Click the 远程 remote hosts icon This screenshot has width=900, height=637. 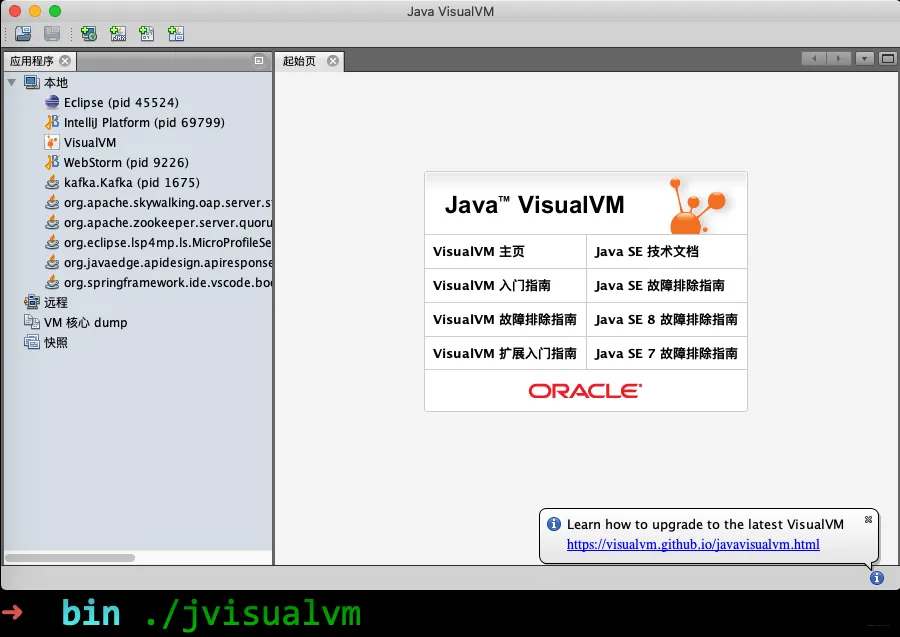click(32, 302)
